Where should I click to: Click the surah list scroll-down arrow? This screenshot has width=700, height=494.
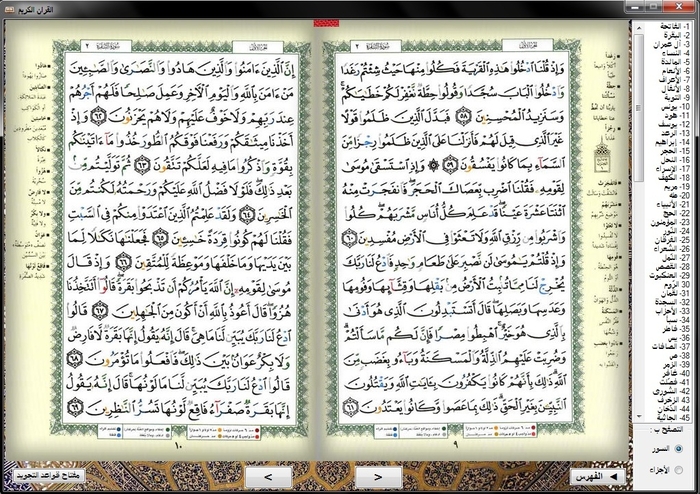click(x=639, y=417)
